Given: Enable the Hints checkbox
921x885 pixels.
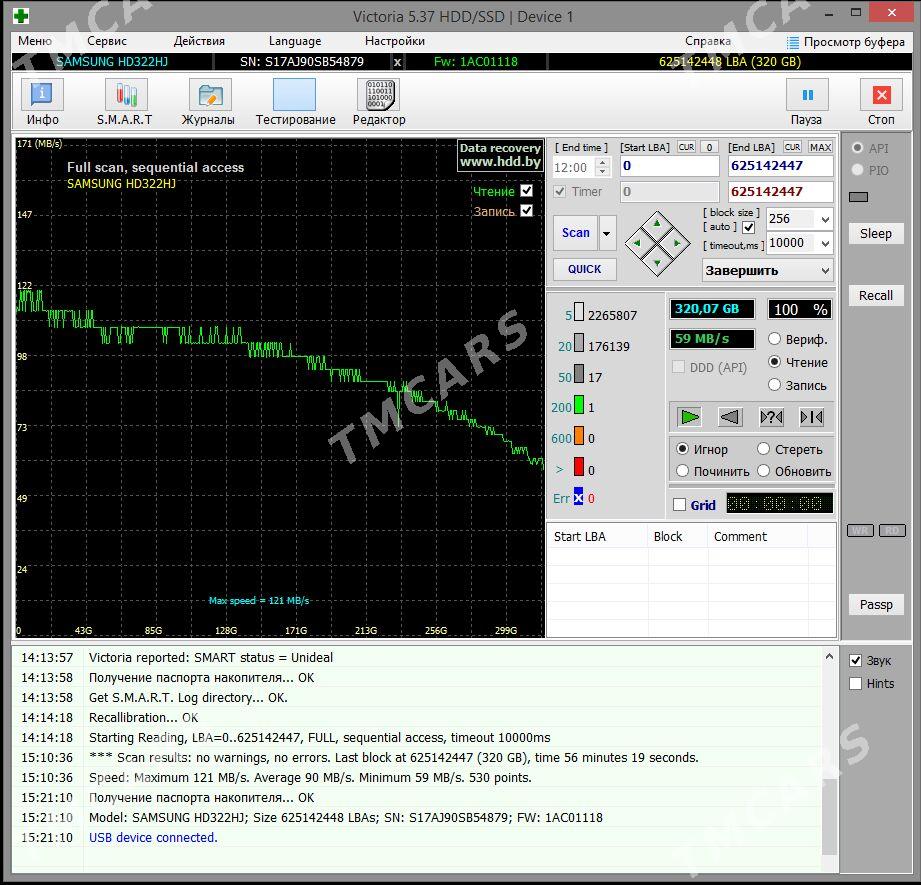Looking at the screenshot, I should (x=856, y=684).
